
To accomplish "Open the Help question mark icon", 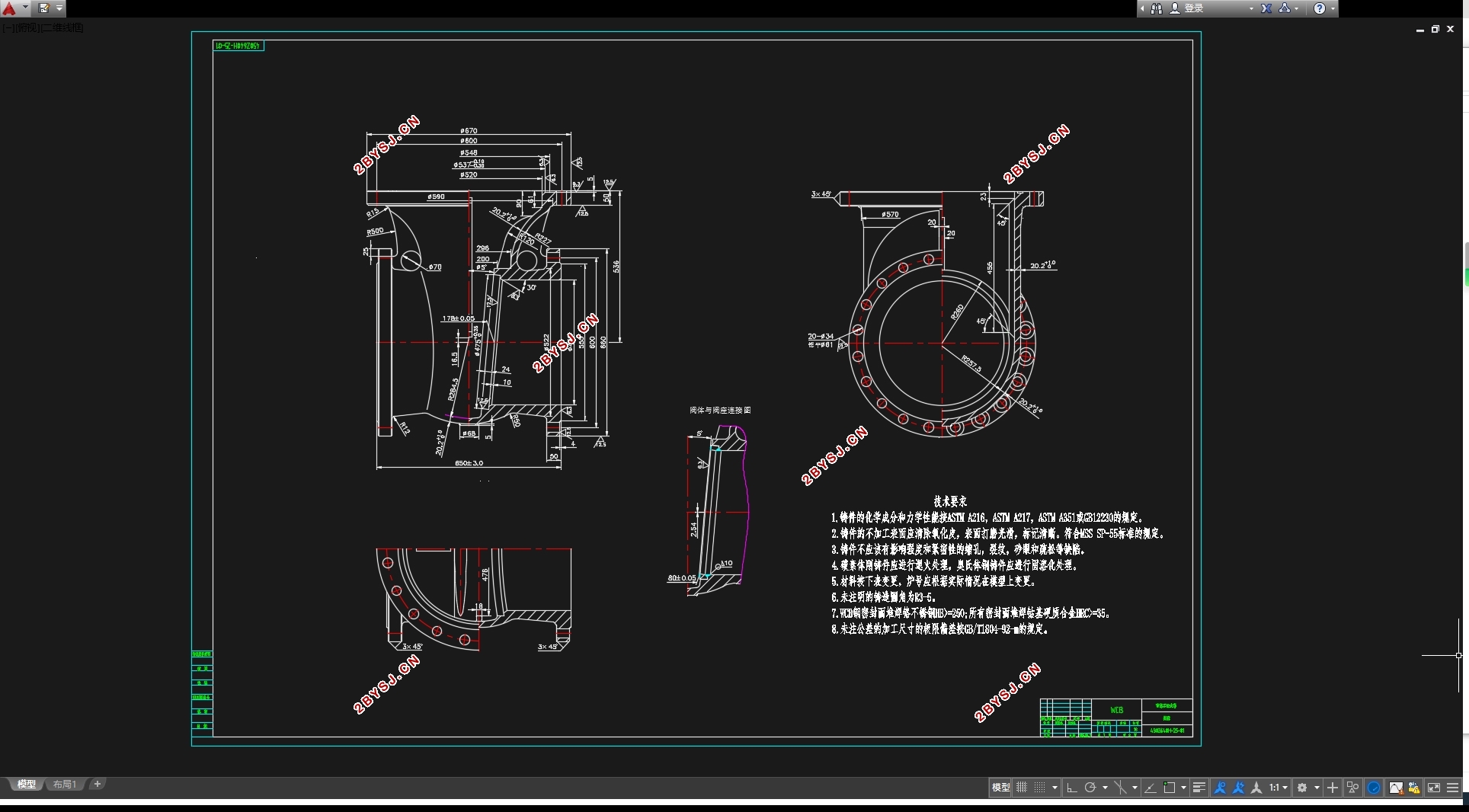I will (1320, 8).
